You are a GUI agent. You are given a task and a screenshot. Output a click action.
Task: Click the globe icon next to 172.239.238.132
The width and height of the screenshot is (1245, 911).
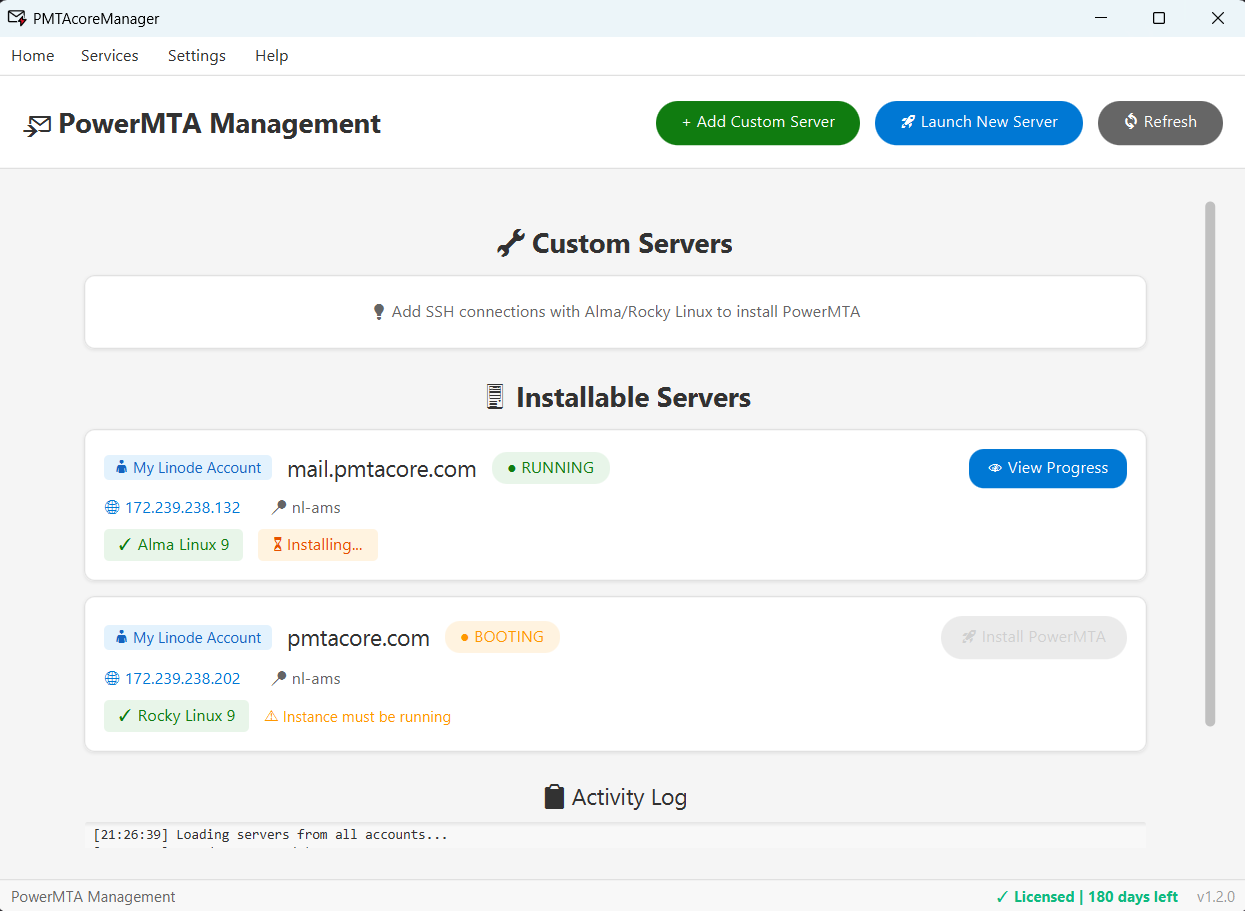pyautogui.click(x=110, y=507)
